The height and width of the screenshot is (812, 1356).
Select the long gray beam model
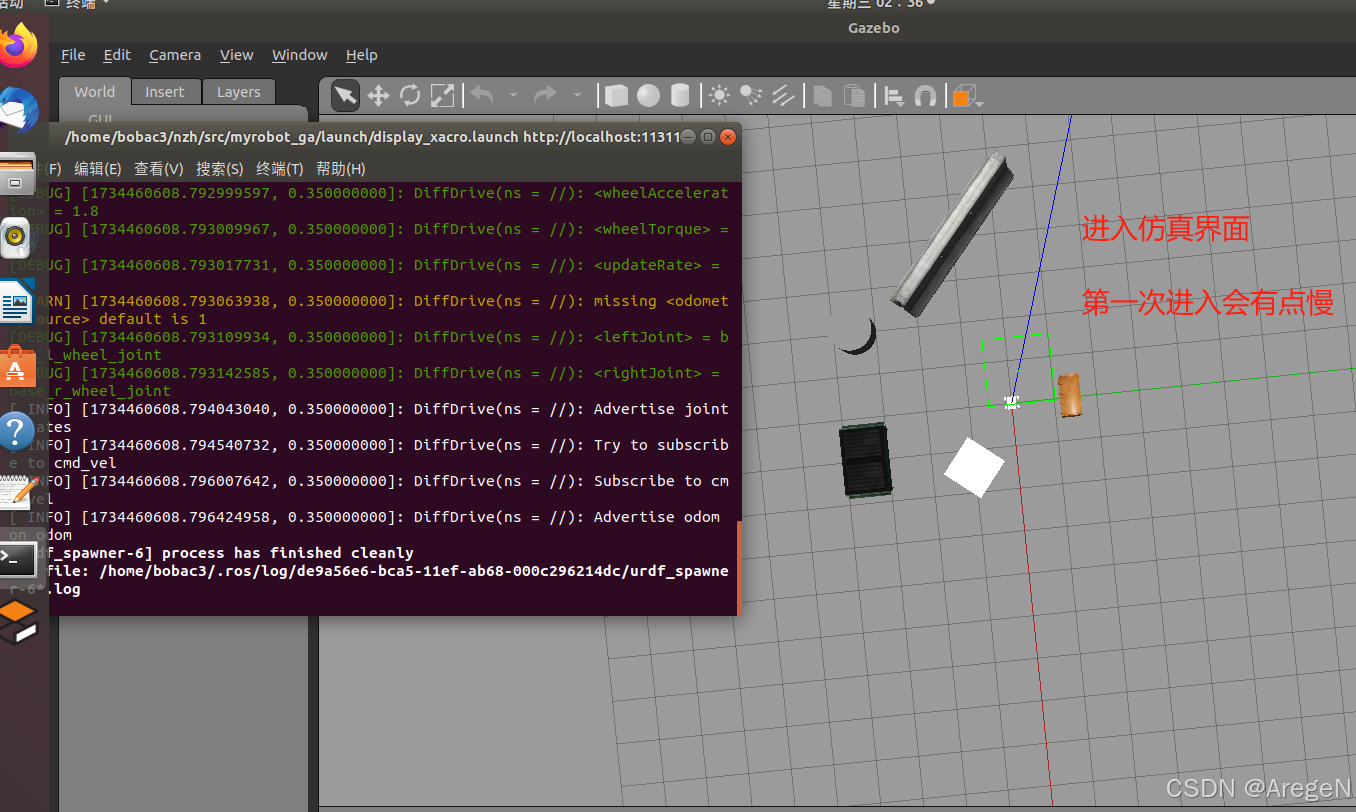point(950,236)
